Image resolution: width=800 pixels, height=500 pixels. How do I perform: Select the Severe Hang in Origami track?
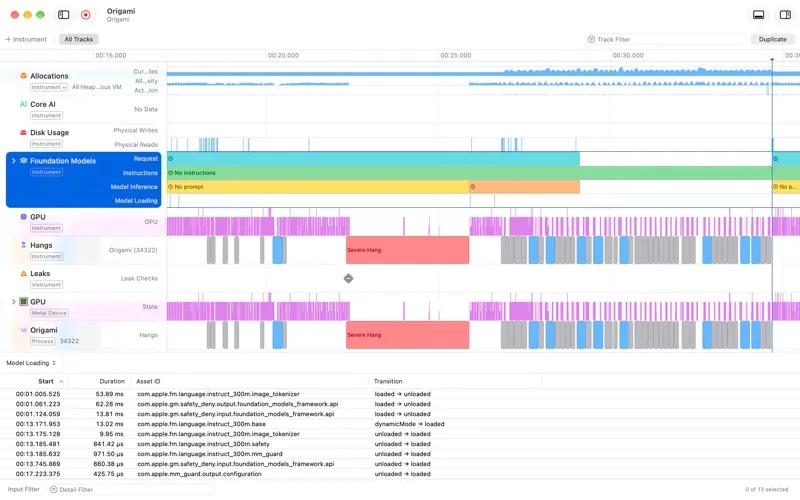(x=408, y=335)
